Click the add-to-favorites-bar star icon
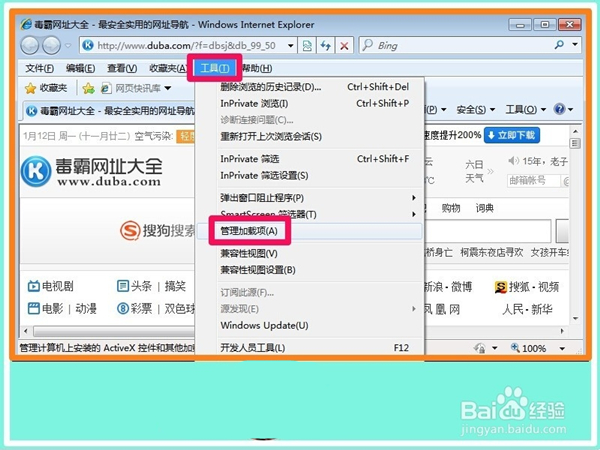The height and width of the screenshot is (450, 600). point(88,88)
